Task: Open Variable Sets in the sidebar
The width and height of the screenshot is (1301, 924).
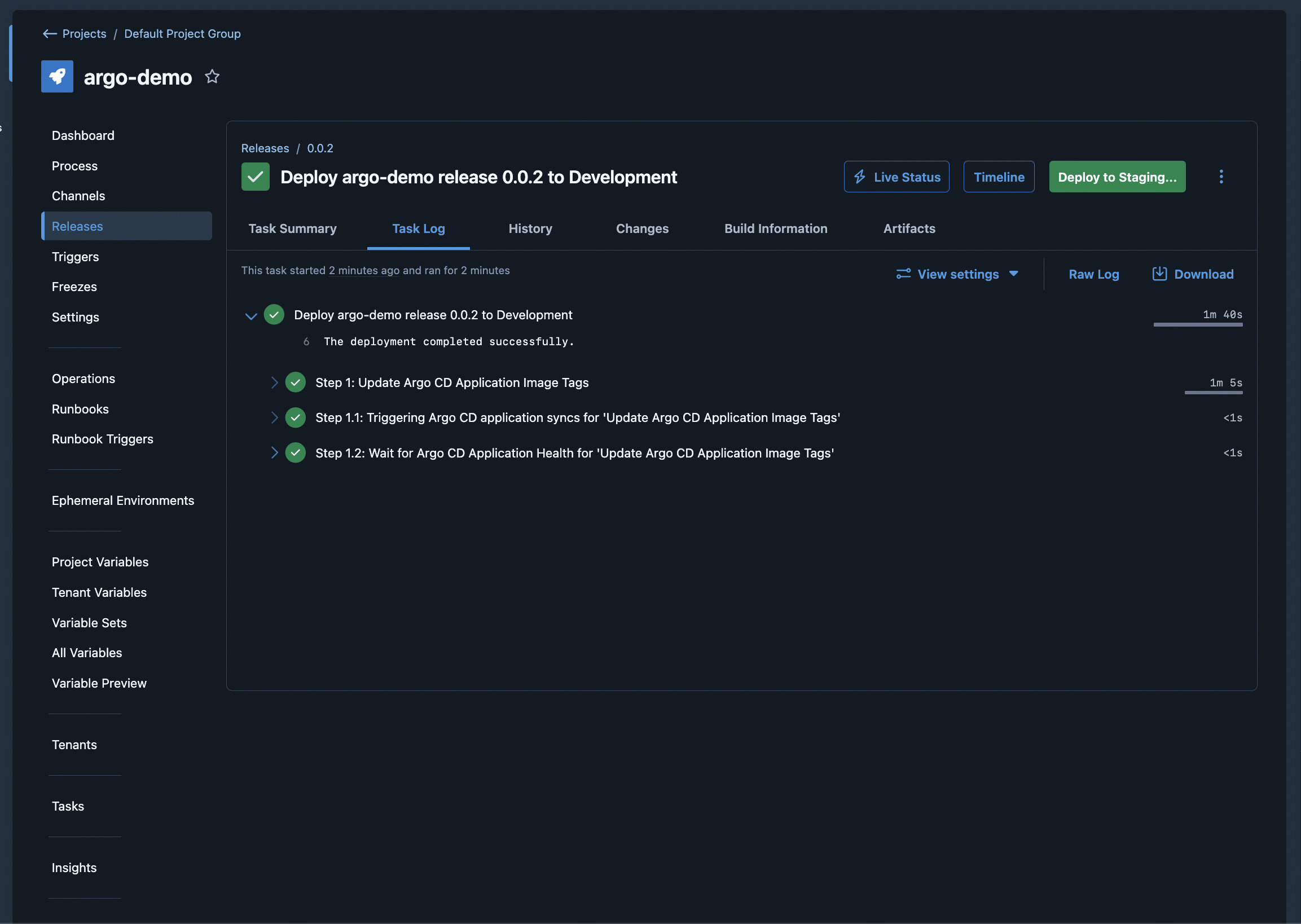Action: (89, 622)
